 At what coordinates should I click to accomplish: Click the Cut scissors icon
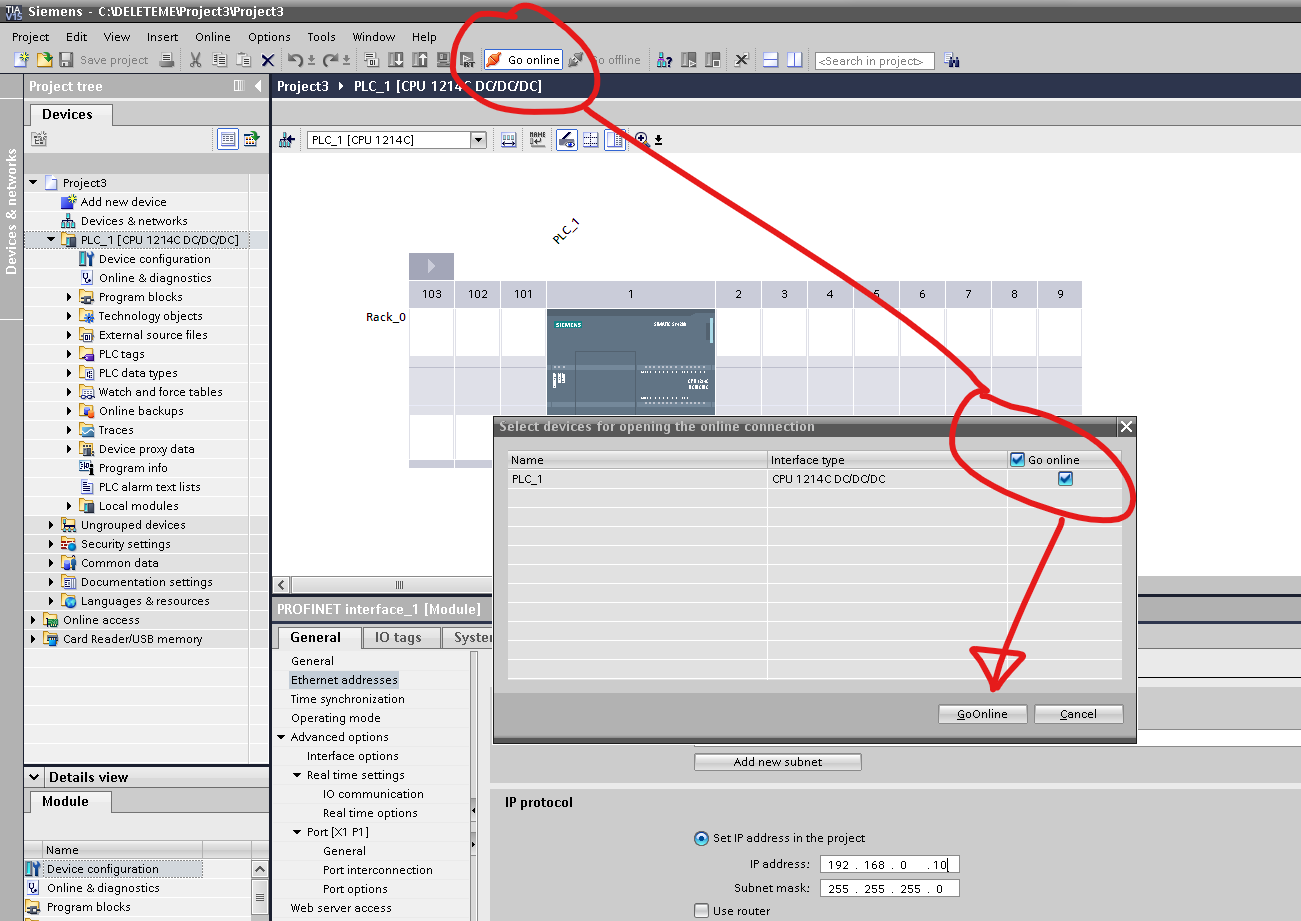[195, 60]
